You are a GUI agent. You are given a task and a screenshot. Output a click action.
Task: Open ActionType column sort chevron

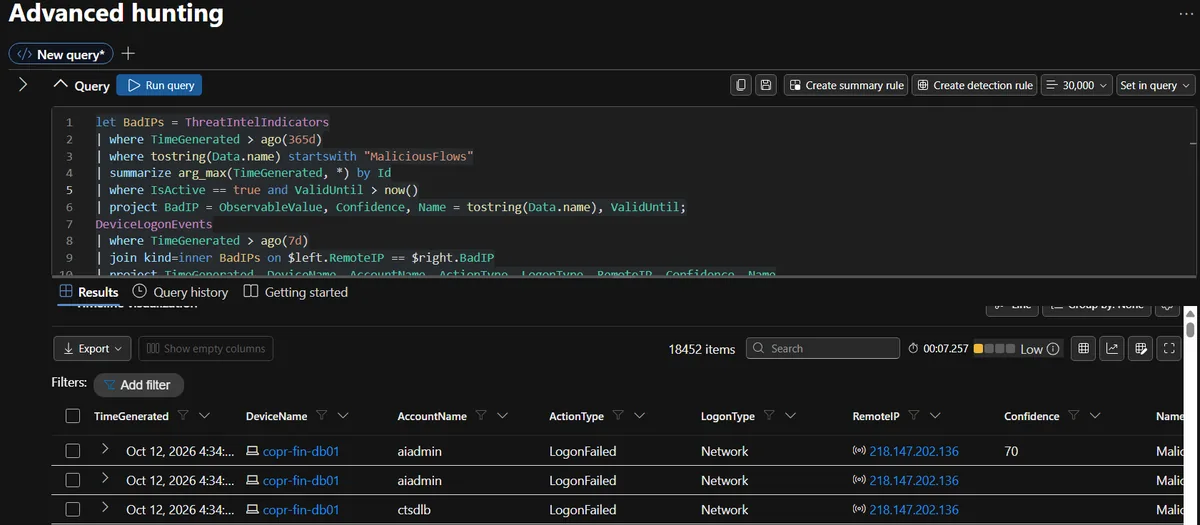click(x=639, y=416)
